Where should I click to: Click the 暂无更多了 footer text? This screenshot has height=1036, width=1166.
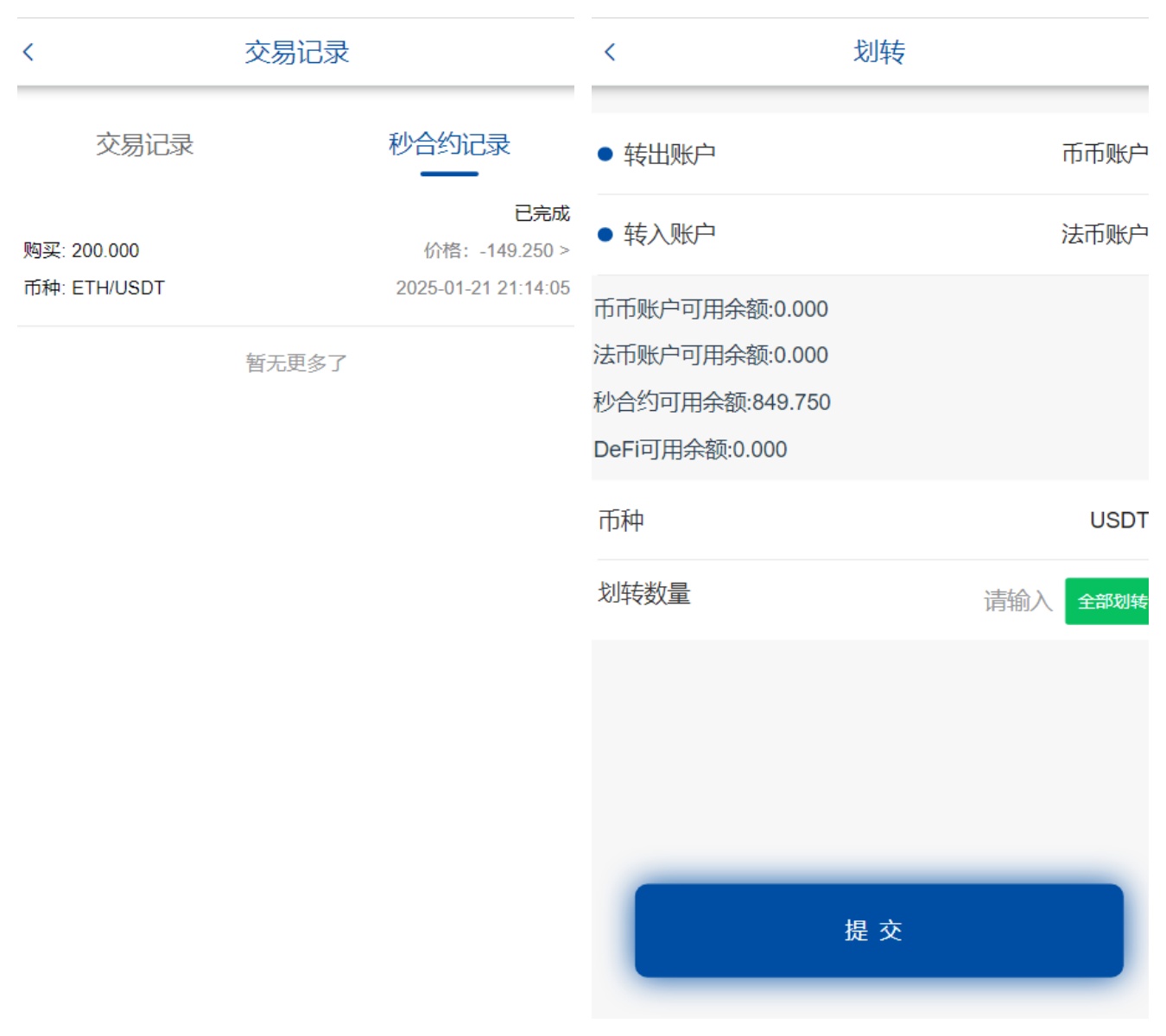pyautogui.click(x=296, y=363)
